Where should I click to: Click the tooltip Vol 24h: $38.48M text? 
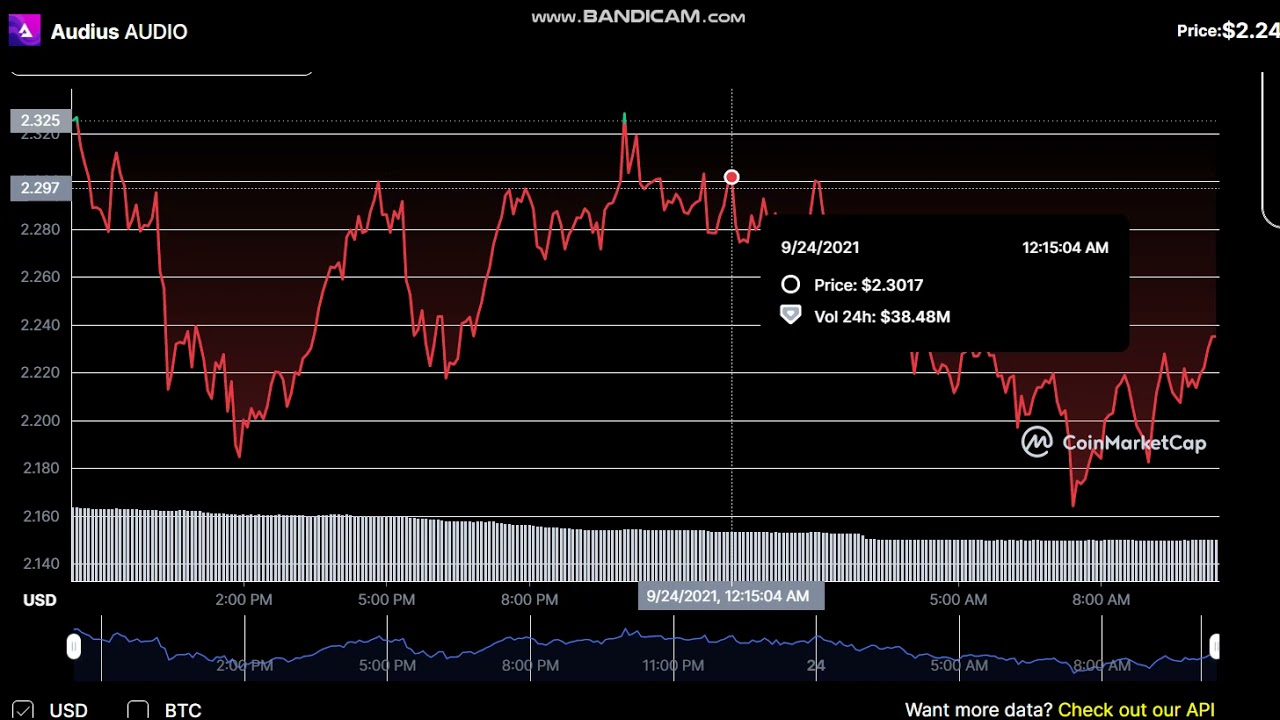882,317
